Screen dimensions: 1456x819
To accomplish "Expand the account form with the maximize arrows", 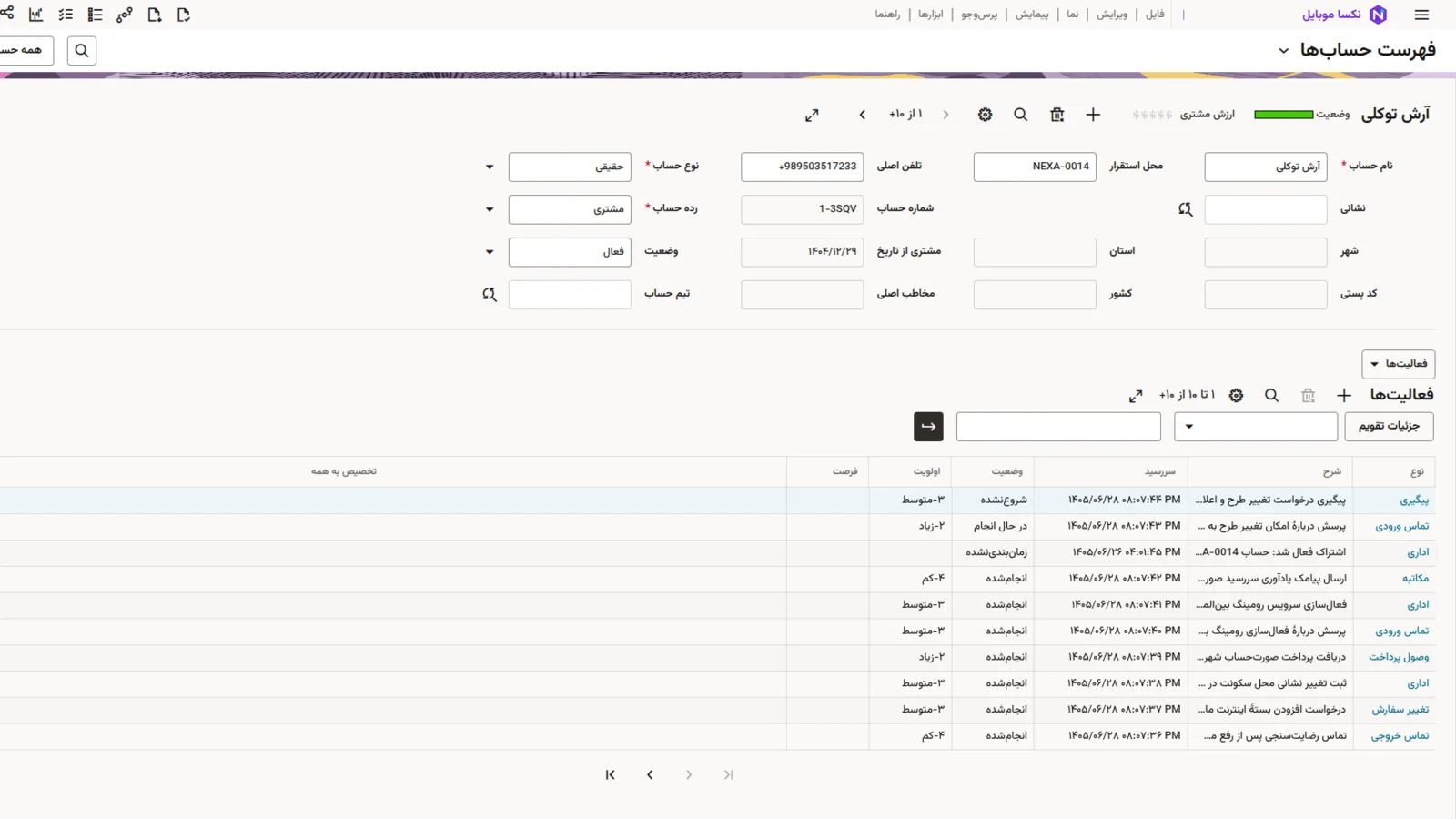I will pos(812,115).
